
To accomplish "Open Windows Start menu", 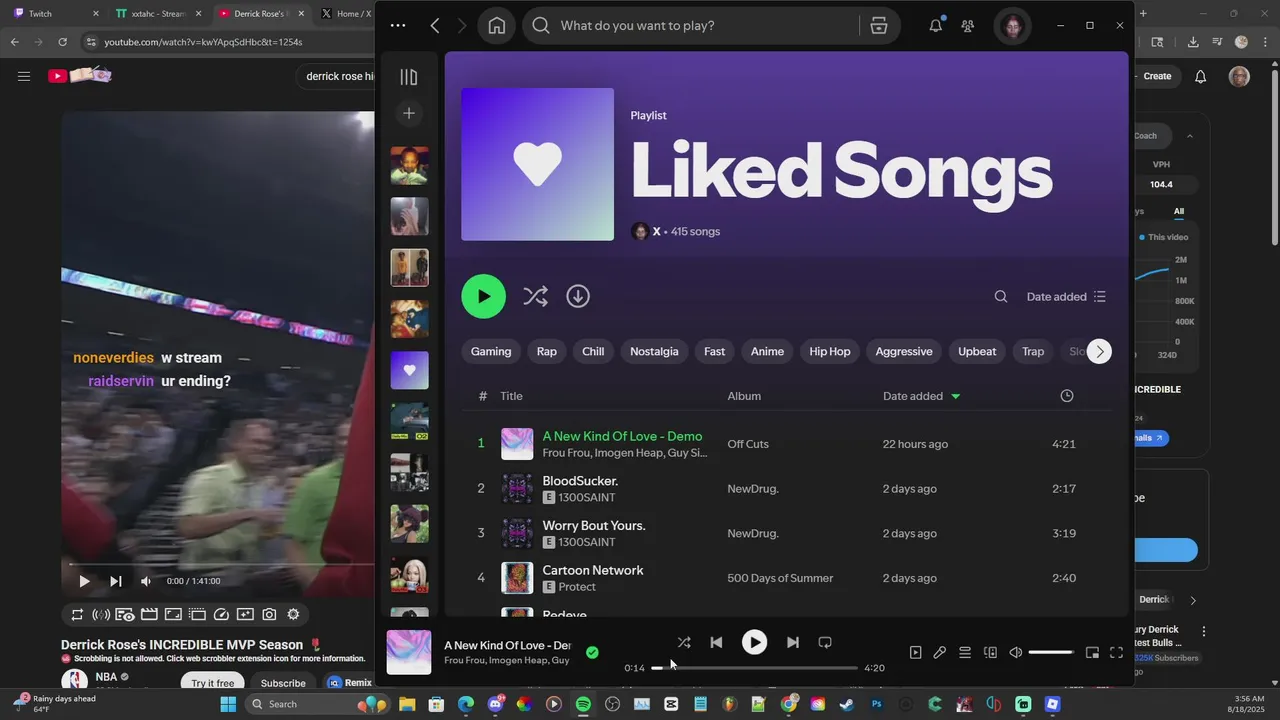I will pos(228,704).
